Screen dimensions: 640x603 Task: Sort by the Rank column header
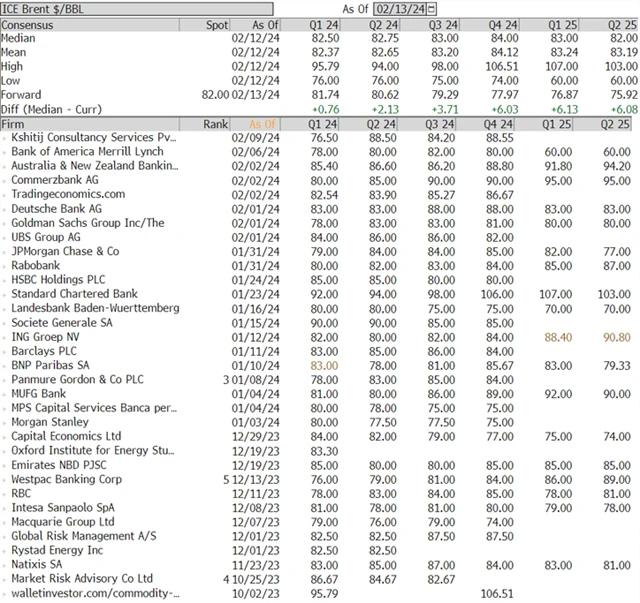coord(215,123)
